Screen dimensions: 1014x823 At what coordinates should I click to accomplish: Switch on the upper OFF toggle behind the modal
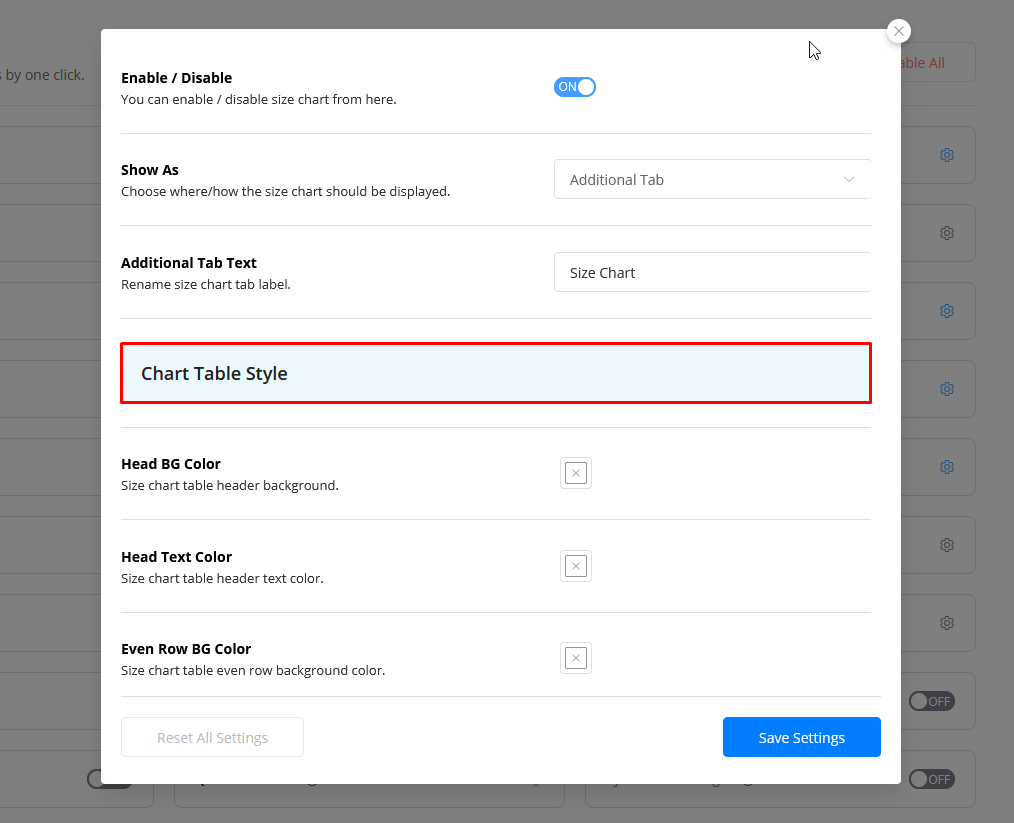(x=931, y=701)
